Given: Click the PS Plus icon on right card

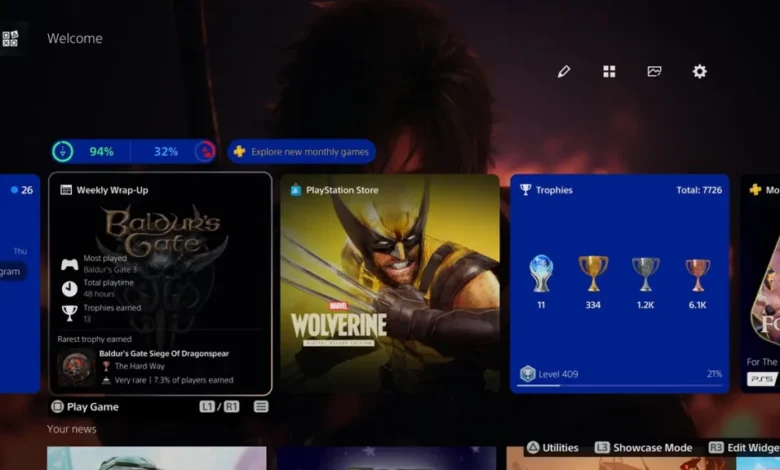Looking at the screenshot, I should [x=755, y=189].
